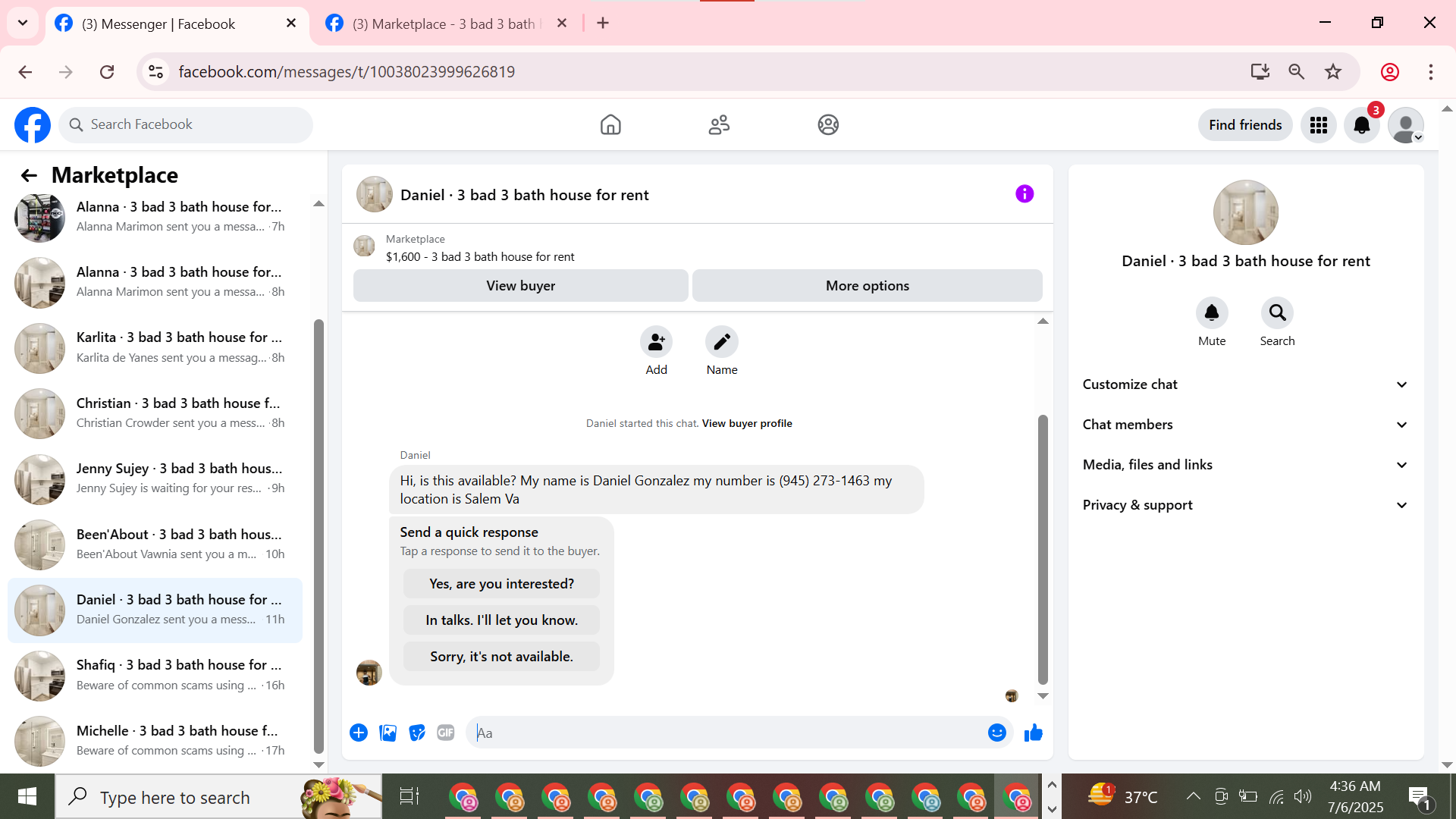Switch to the Marketplace browser tab
1456x819 pixels.
(x=447, y=24)
